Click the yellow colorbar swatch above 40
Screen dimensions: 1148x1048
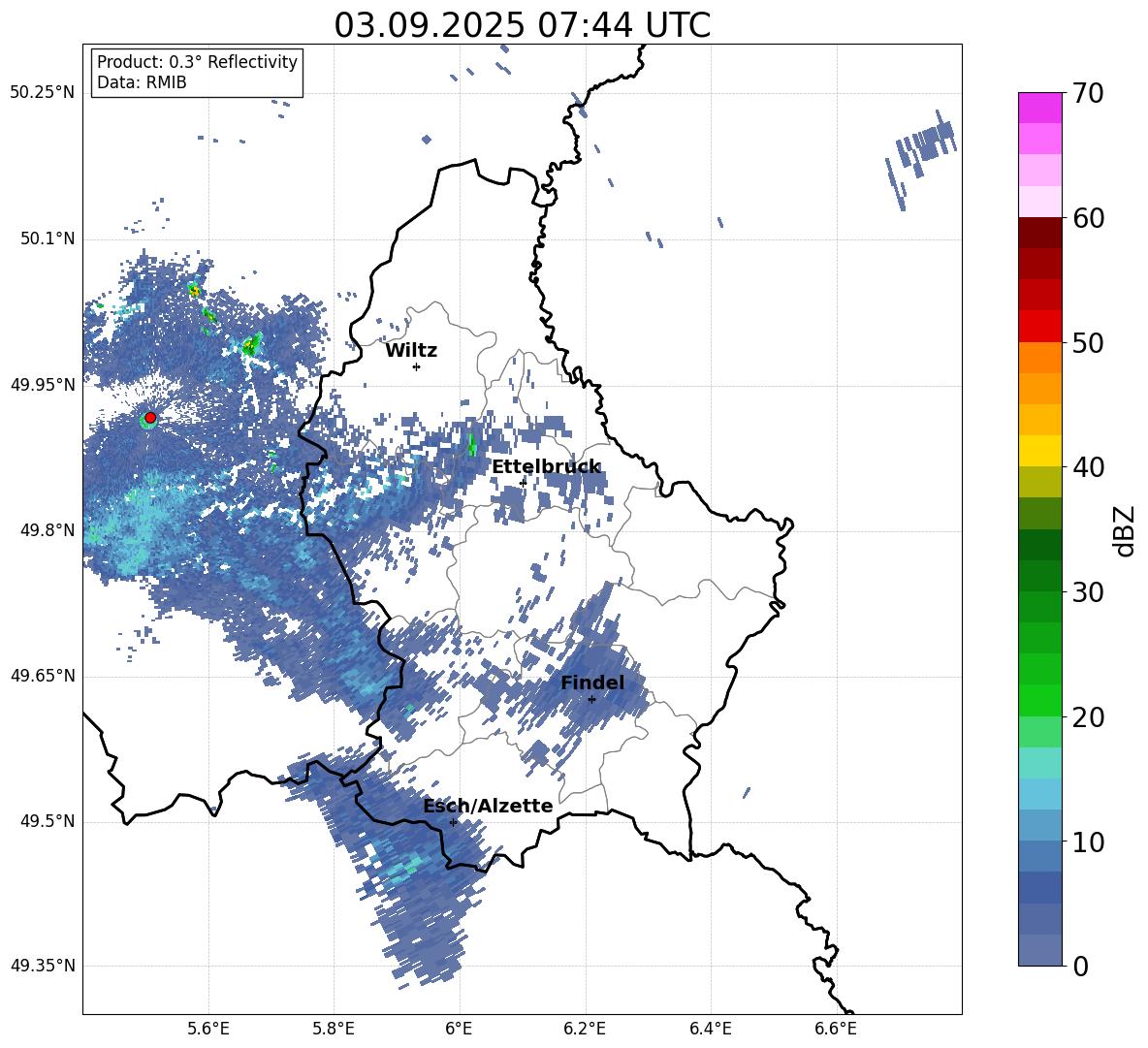[1039, 451]
